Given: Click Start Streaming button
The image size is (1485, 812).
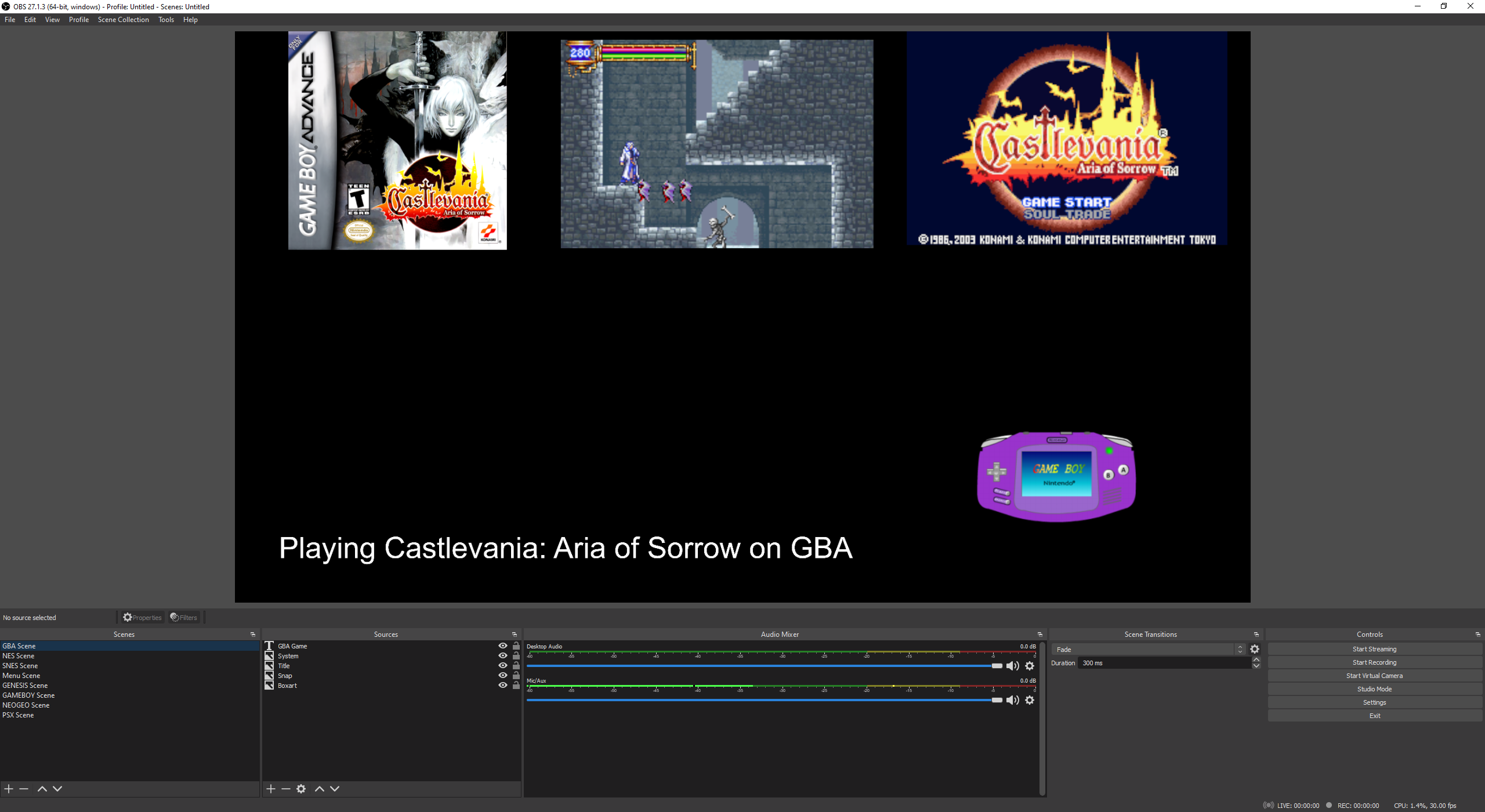Looking at the screenshot, I should click(1374, 649).
